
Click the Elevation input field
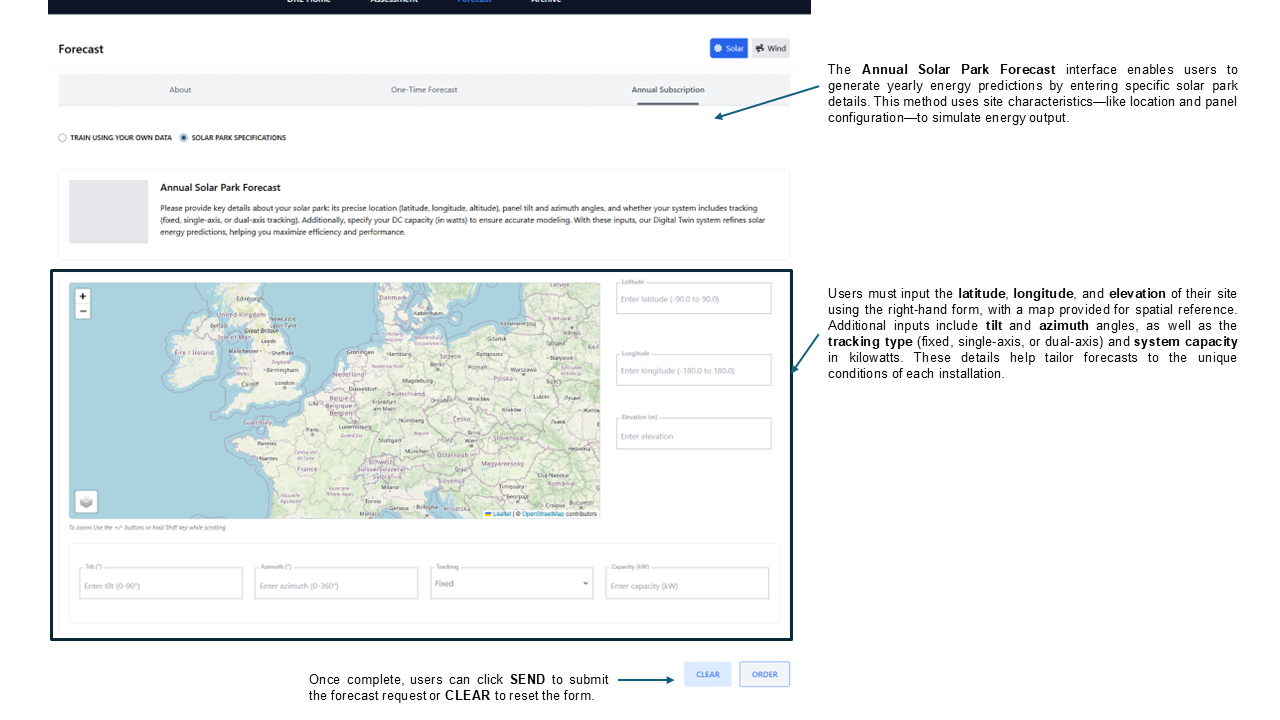[694, 436]
